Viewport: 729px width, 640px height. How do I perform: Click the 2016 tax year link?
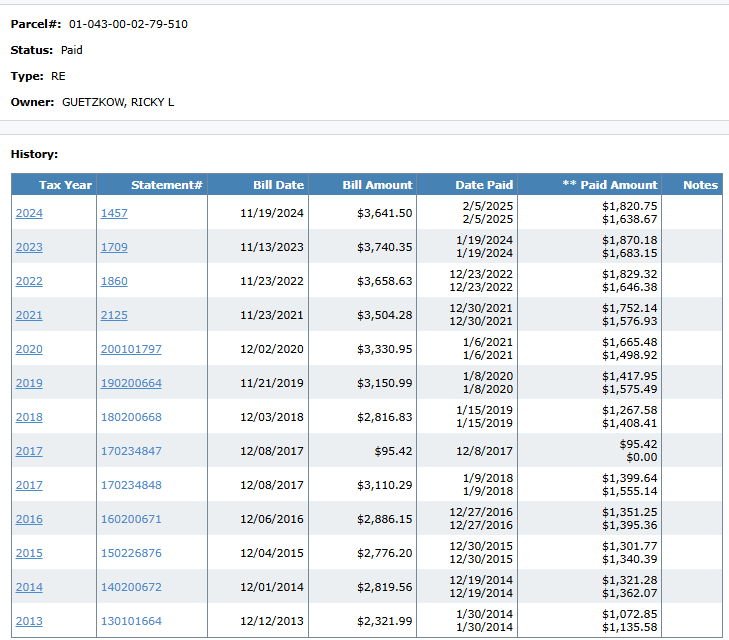point(29,519)
